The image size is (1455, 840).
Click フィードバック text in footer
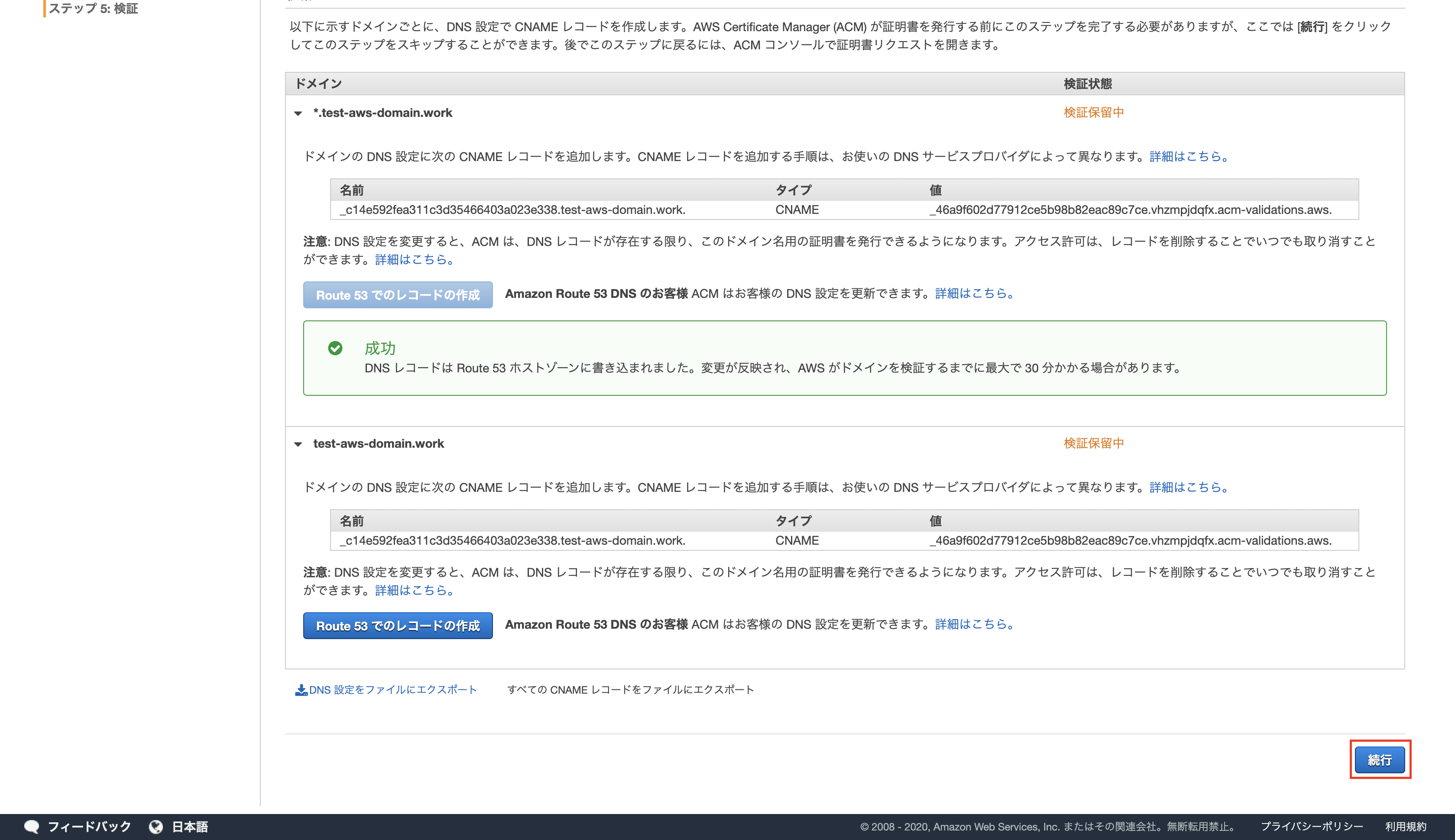click(90, 826)
